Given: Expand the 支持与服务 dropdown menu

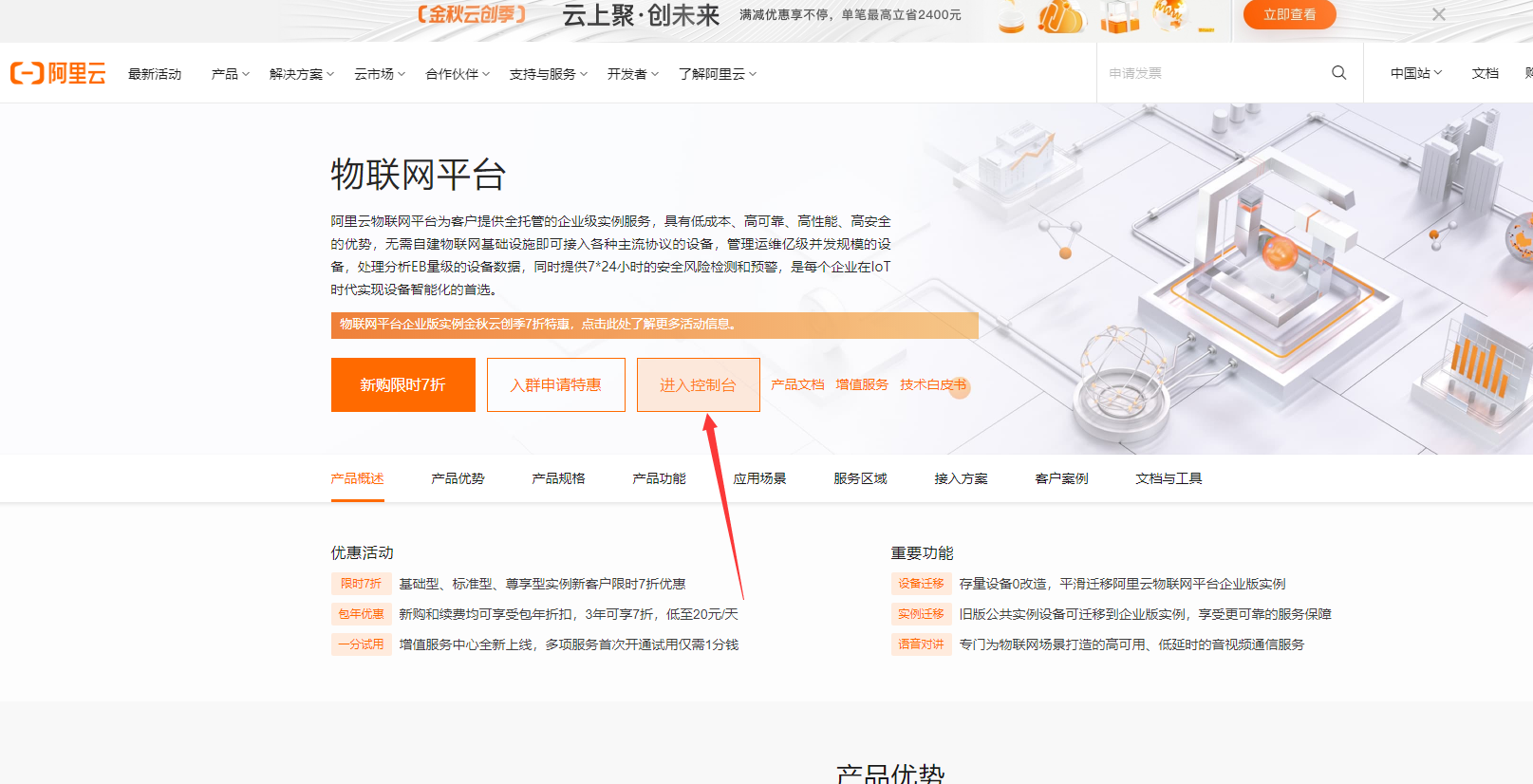Looking at the screenshot, I should coord(549,74).
